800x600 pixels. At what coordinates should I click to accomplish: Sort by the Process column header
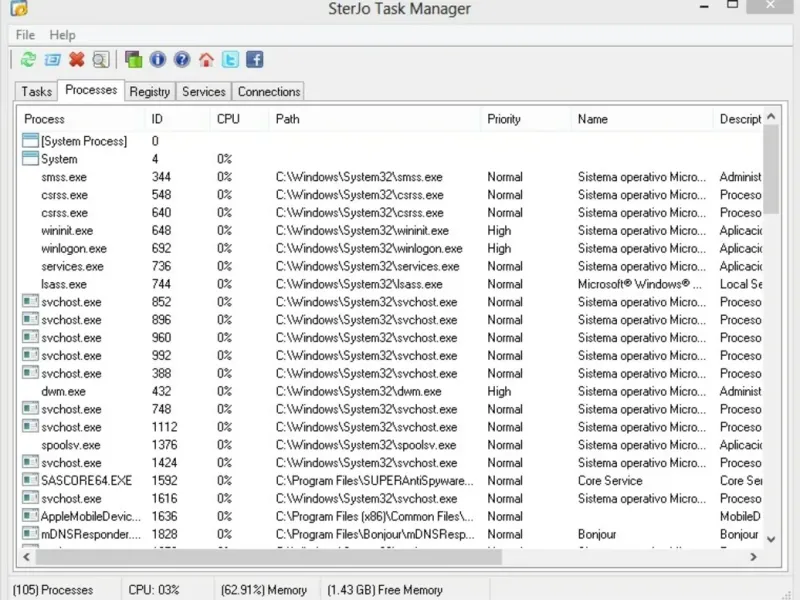[82, 119]
